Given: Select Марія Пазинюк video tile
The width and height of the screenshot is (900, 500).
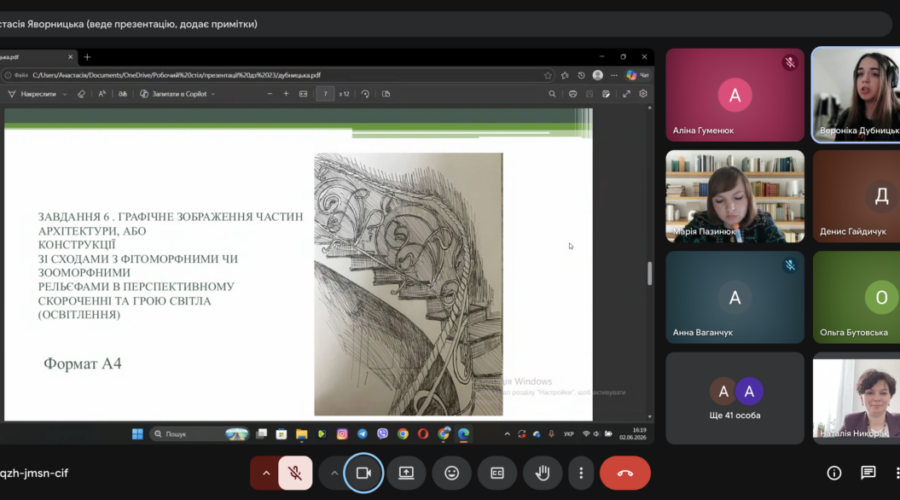Looking at the screenshot, I should [x=735, y=196].
